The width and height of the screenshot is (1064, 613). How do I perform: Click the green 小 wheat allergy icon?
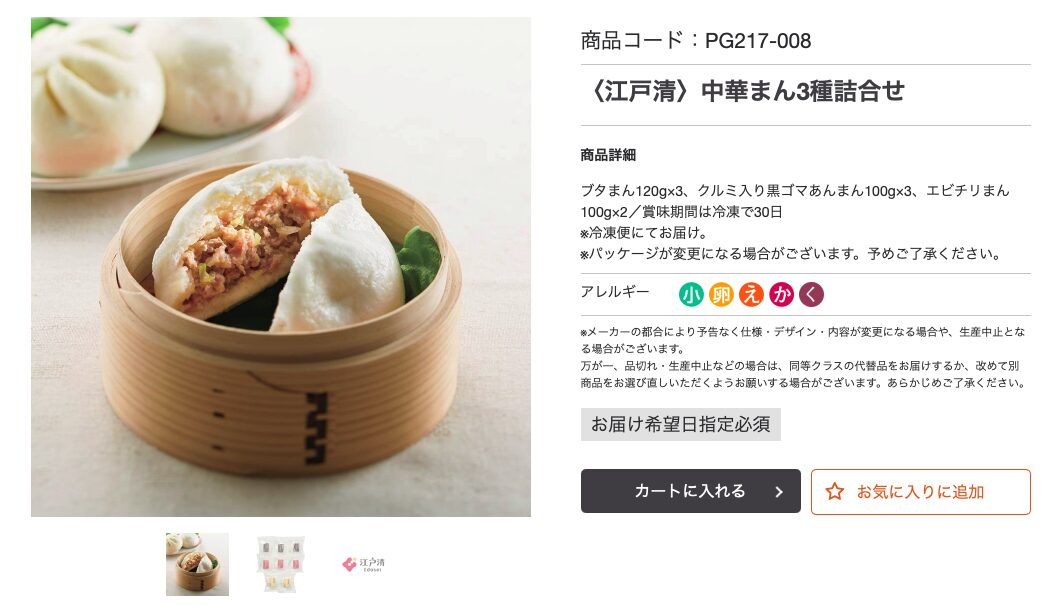pos(691,295)
